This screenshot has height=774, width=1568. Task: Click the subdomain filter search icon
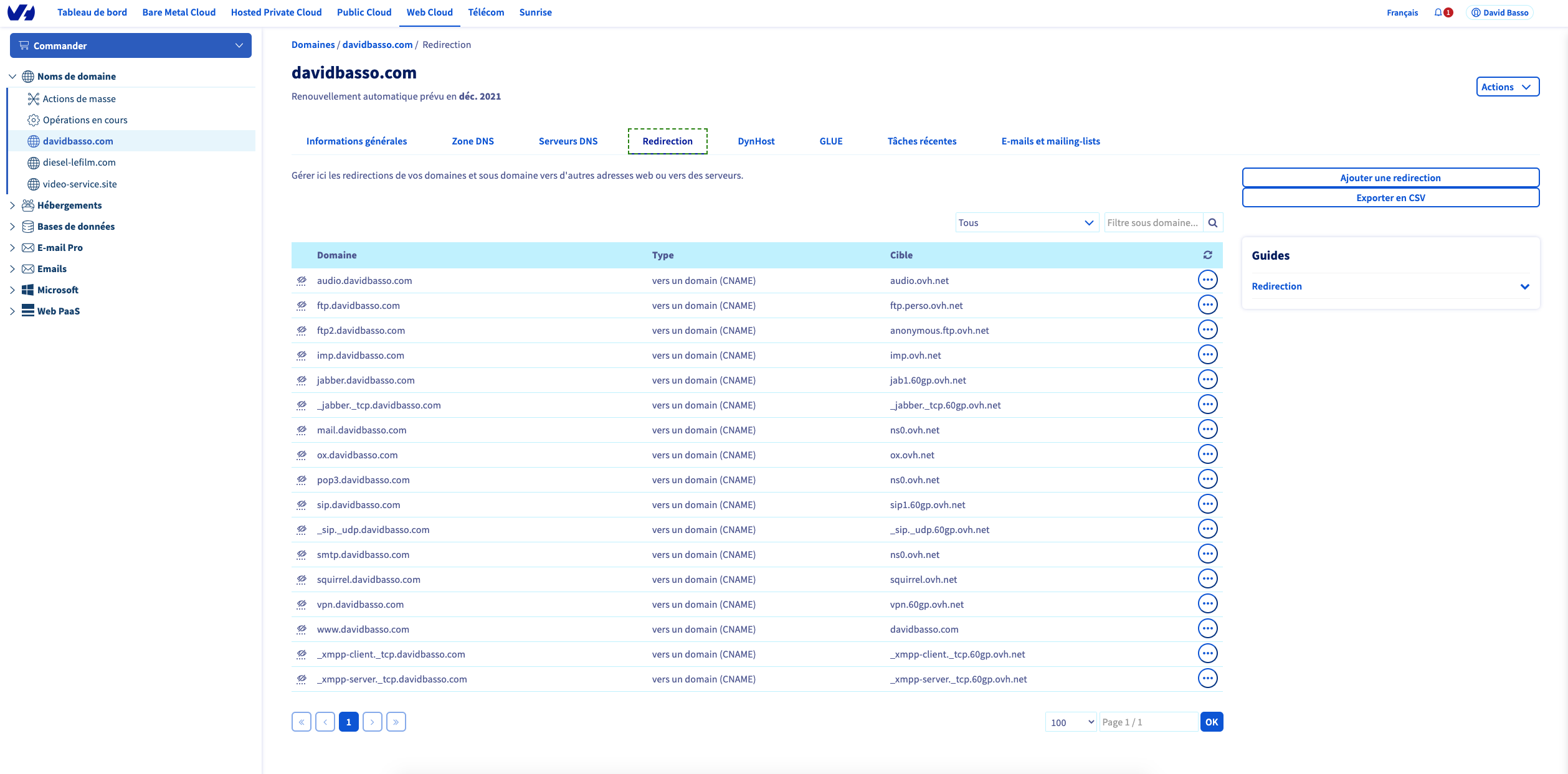click(1212, 223)
